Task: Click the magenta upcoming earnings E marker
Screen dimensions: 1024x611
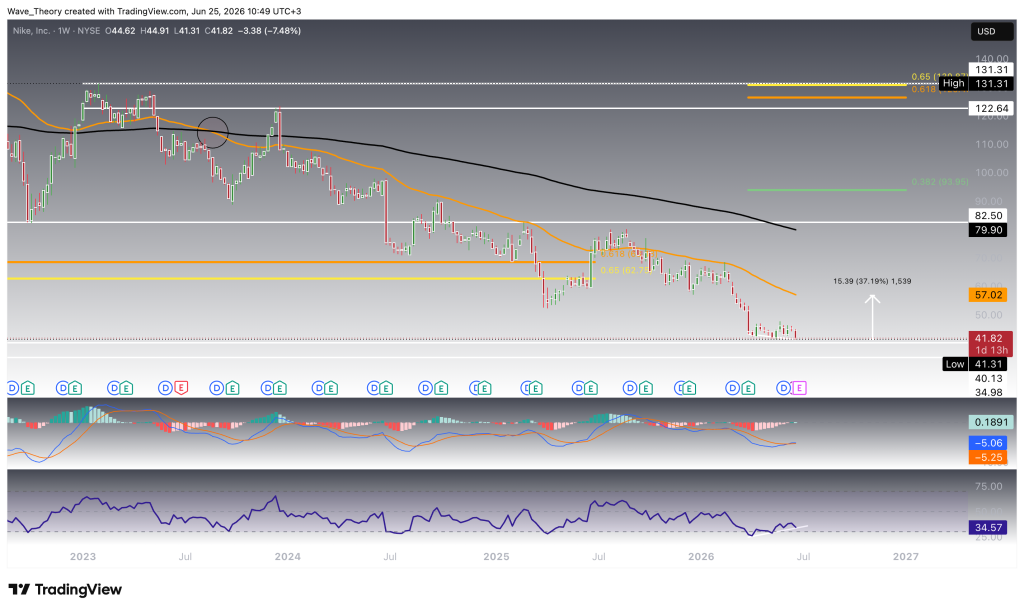Action: tap(799, 388)
